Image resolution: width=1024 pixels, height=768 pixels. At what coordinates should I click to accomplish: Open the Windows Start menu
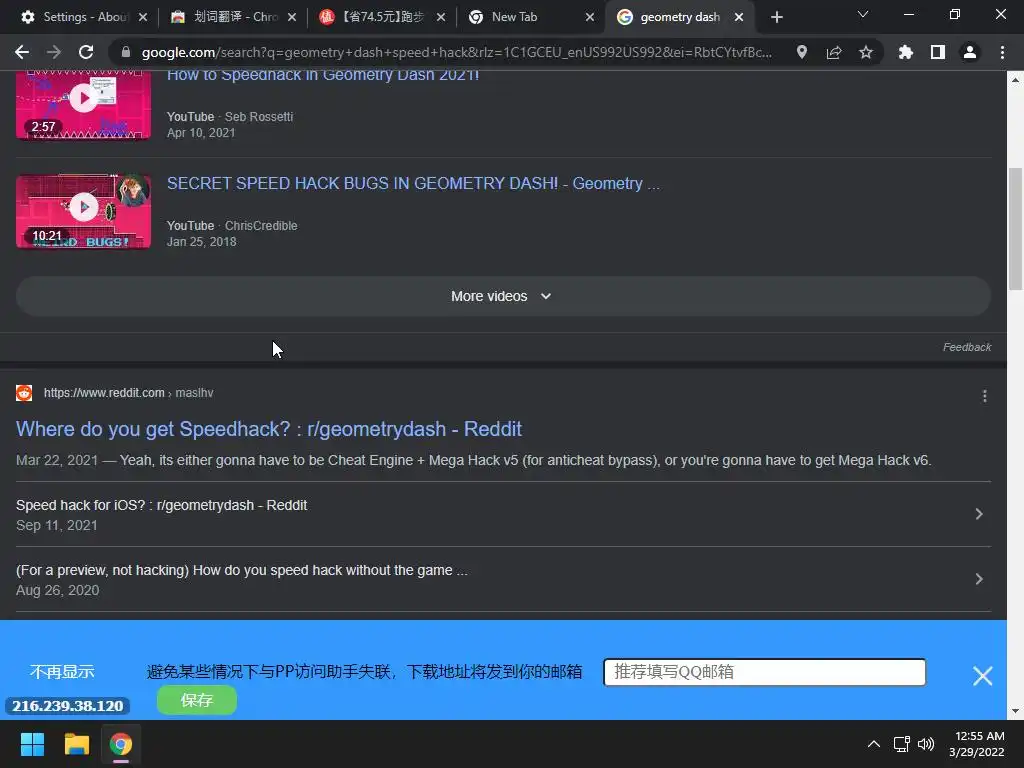pyautogui.click(x=32, y=744)
